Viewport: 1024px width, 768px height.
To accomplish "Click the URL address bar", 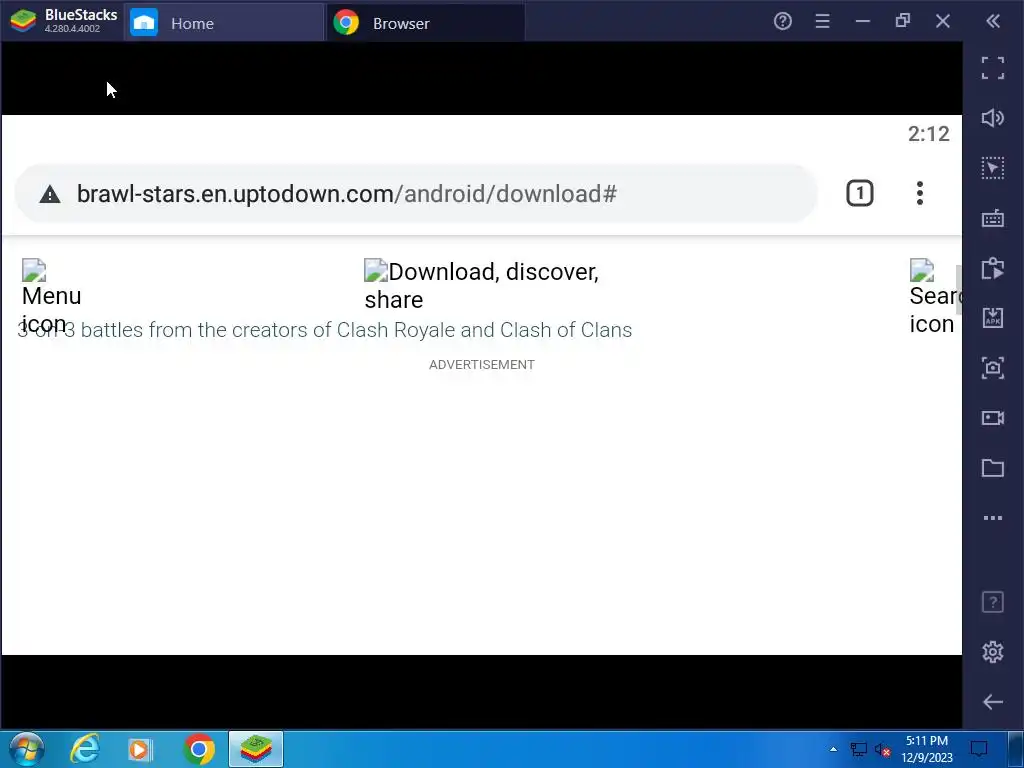I will (x=416, y=193).
